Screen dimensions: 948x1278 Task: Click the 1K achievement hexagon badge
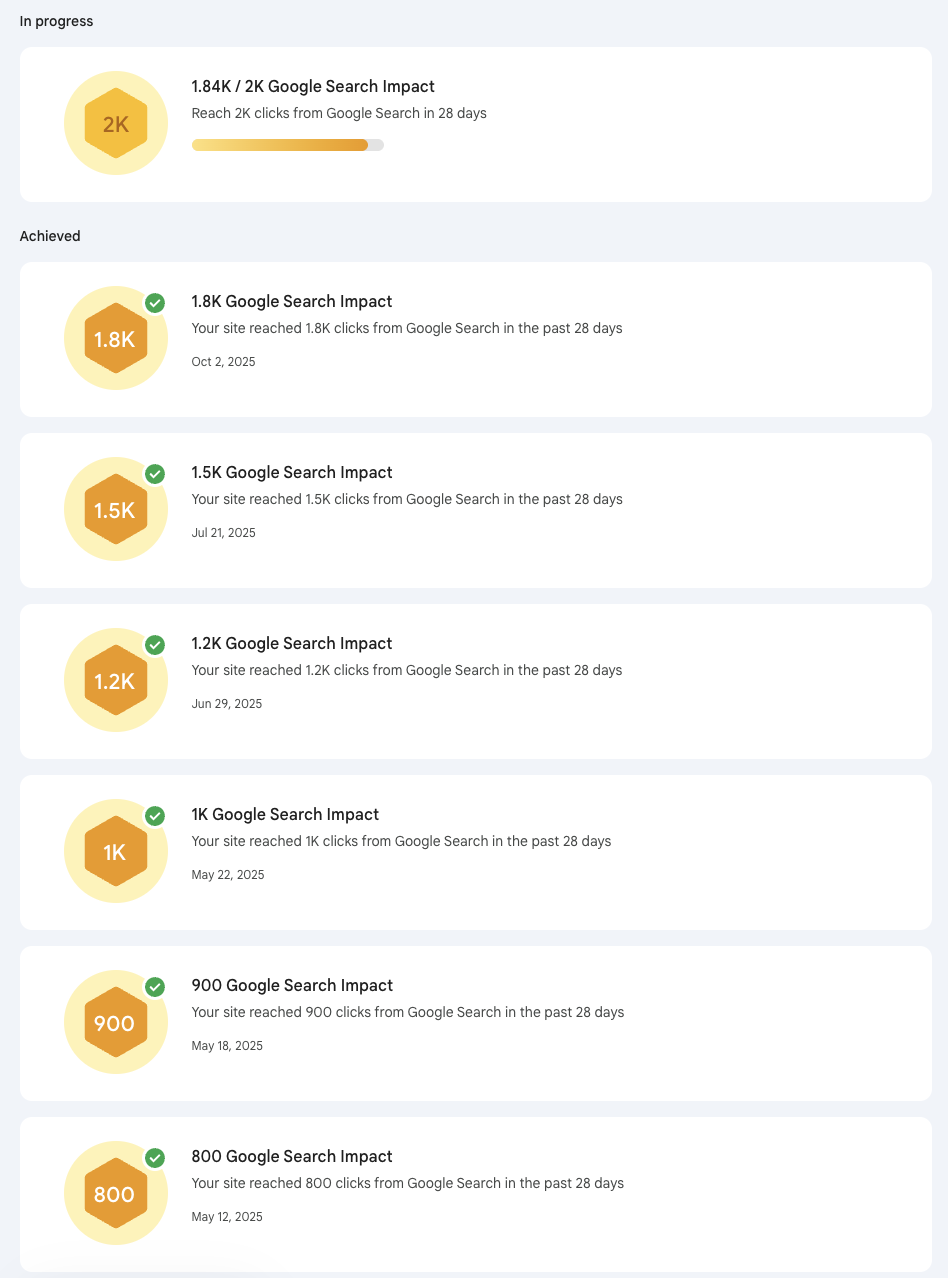116,852
